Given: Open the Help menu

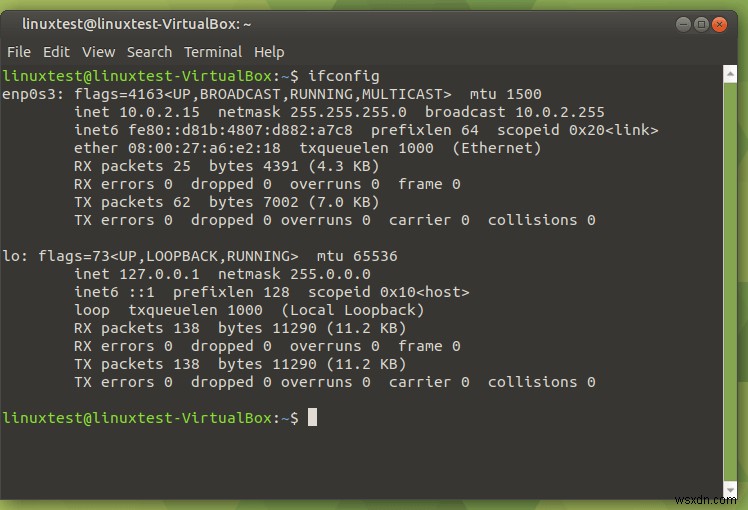Looking at the screenshot, I should [269, 52].
